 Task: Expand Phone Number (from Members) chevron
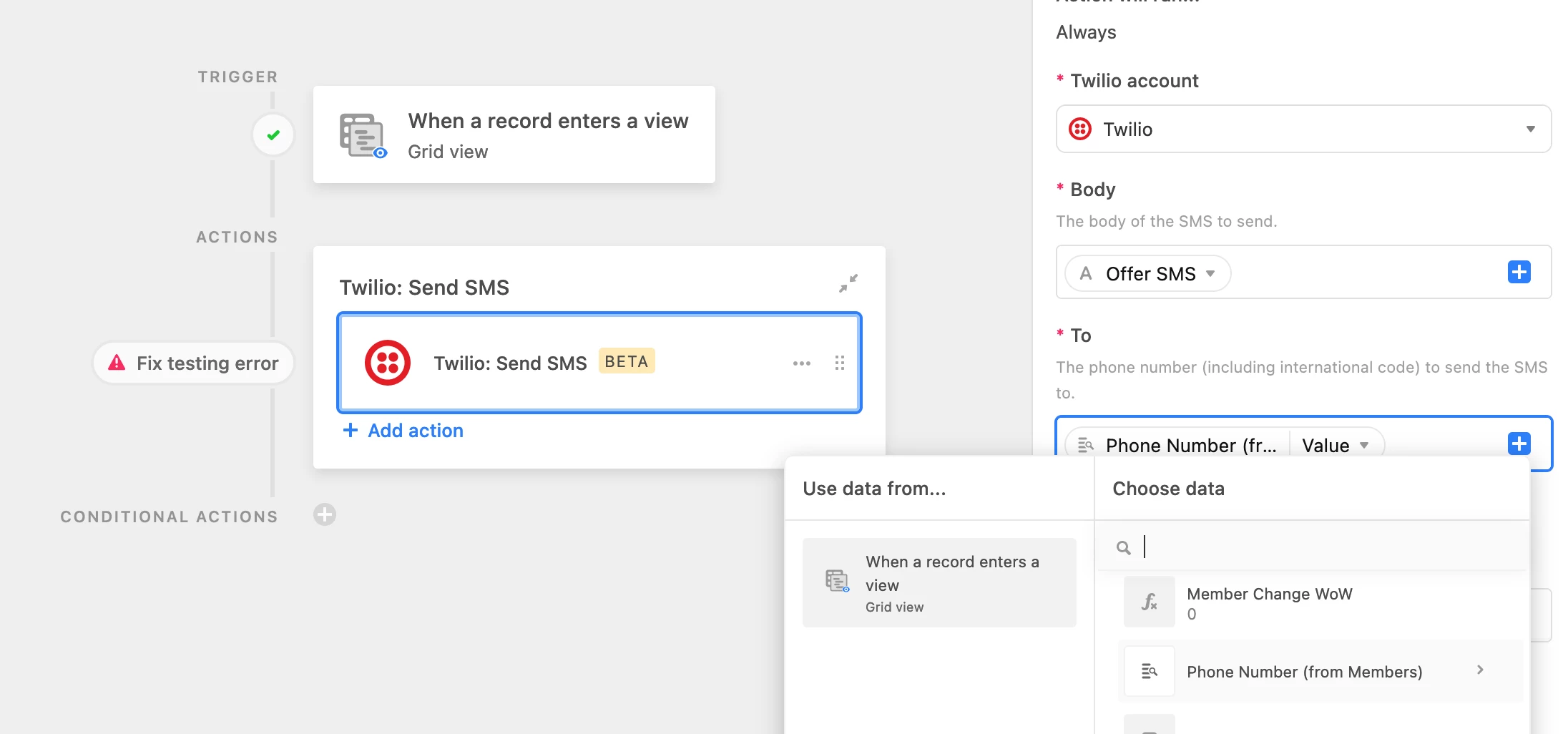1480,670
